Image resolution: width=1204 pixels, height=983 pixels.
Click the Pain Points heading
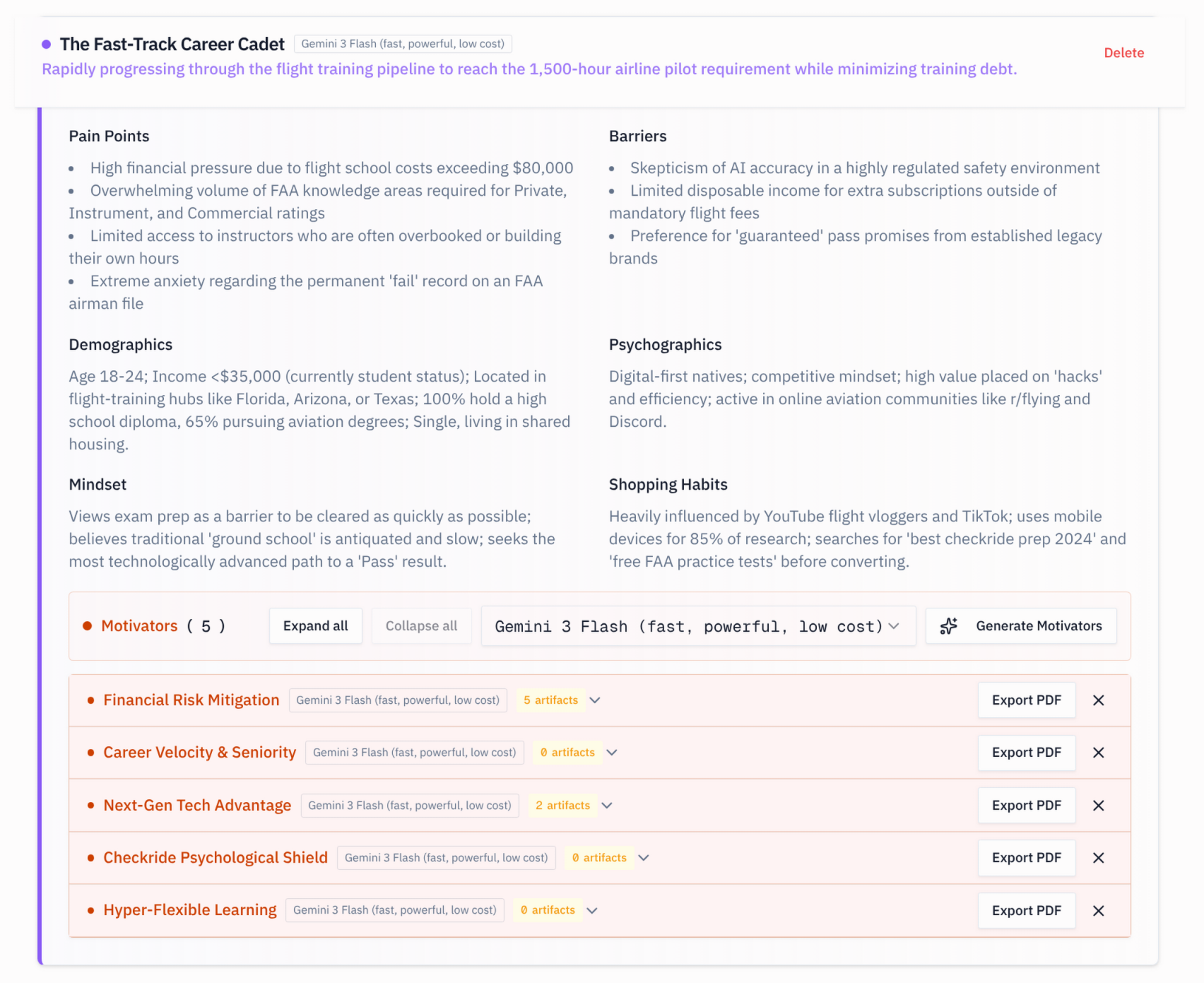[109, 136]
